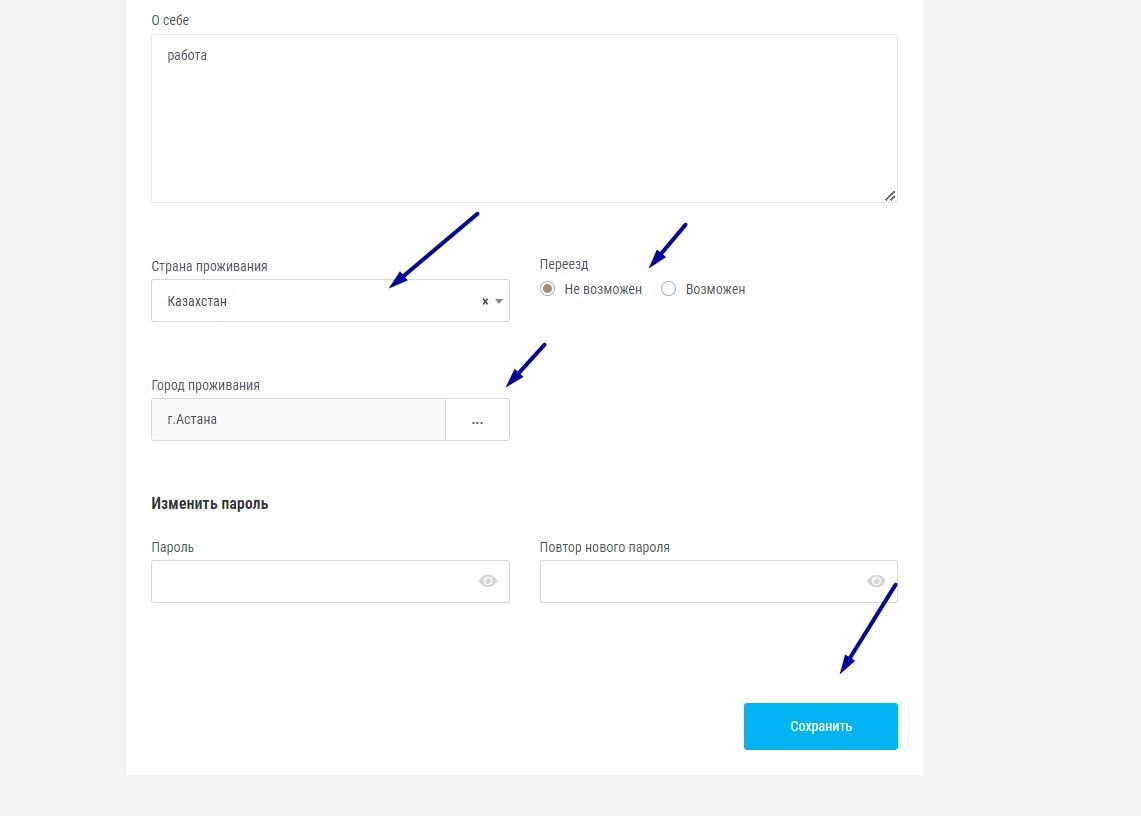Click the 'О себе' label
The image size is (1141, 816).
[170, 20]
